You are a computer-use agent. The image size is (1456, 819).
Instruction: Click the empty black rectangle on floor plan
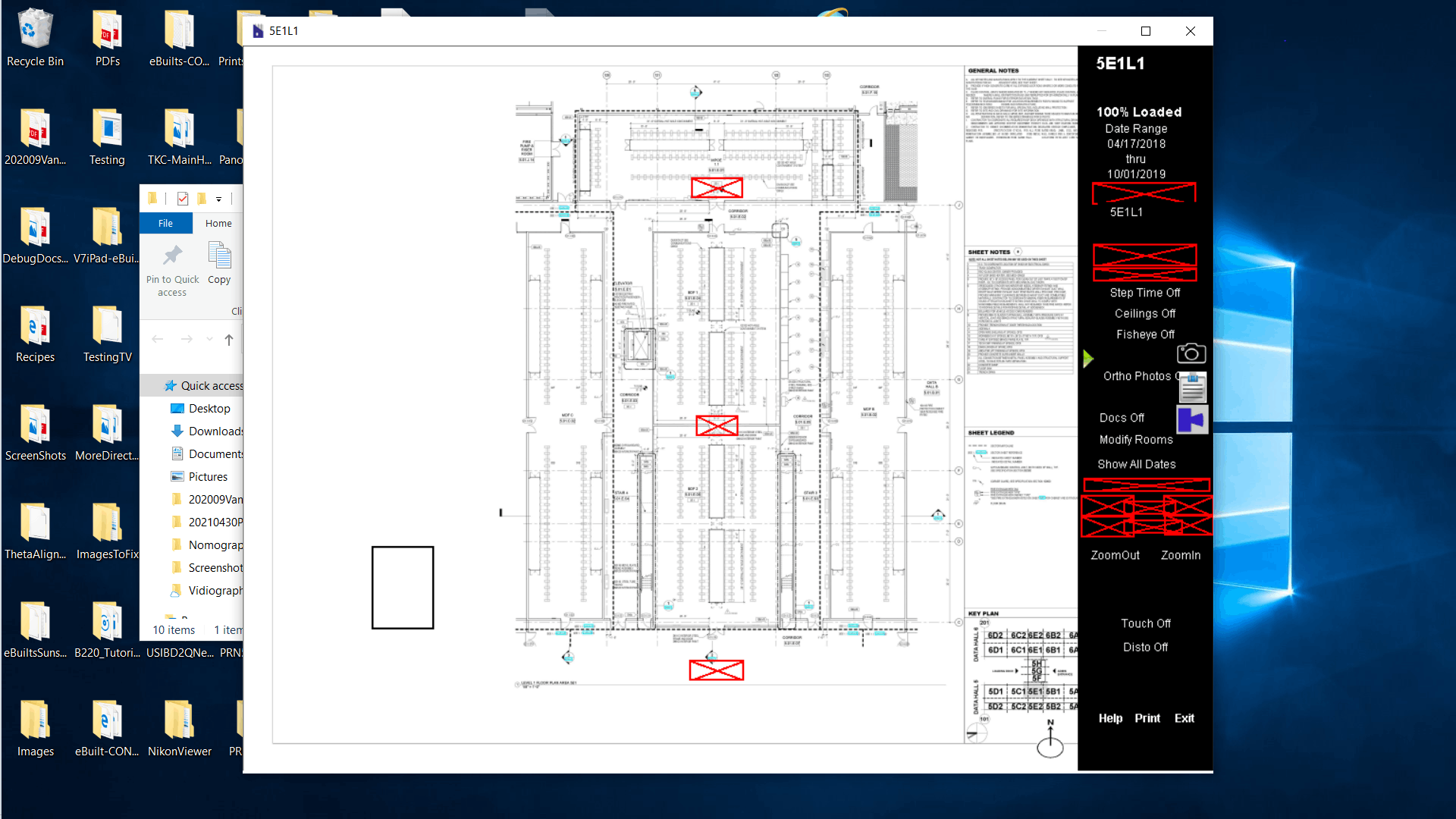(403, 588)
